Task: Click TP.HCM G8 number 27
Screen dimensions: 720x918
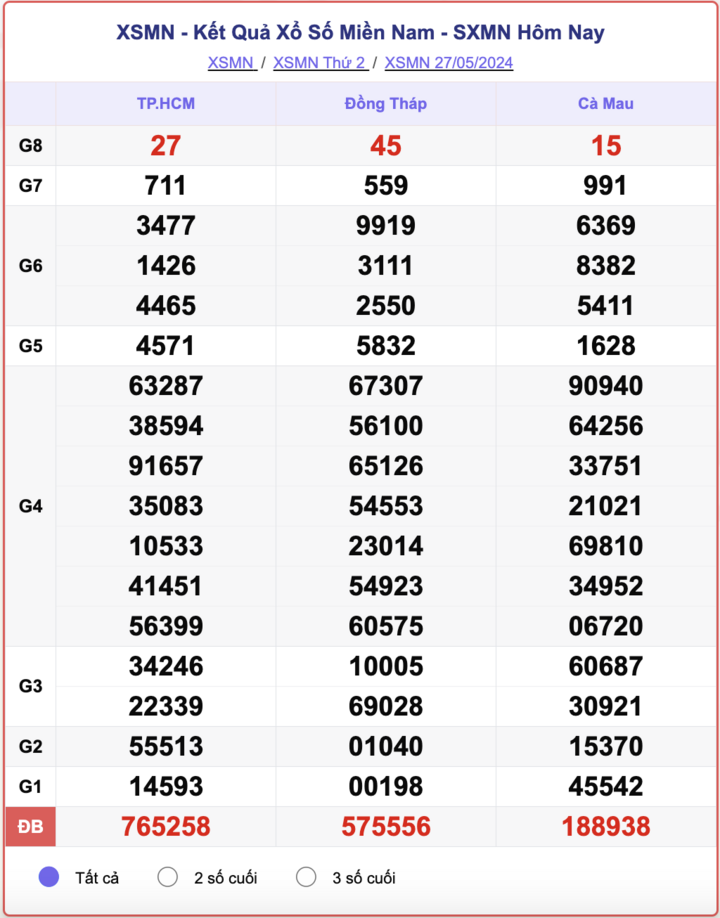Action: [166, 146]
